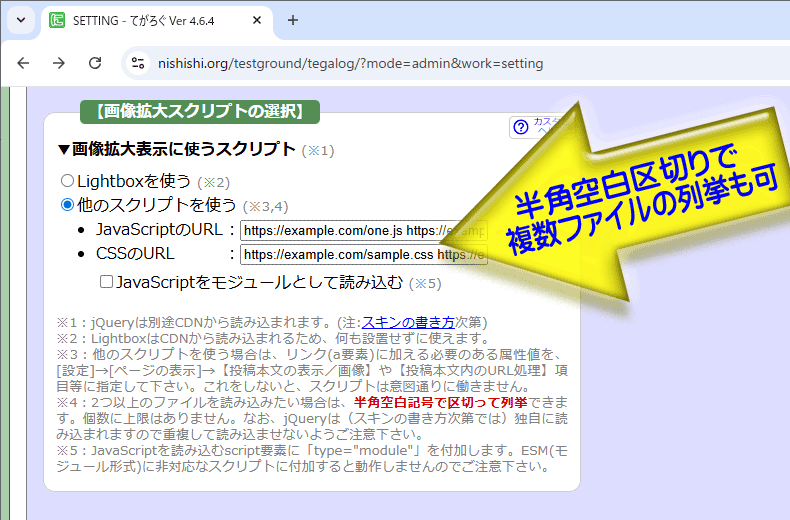Image resolution: width=790 pixels, height=520 pixels.
Task: Click the ▼画像拡大表示に使うスクリプト heading
Action: (176, 149)
